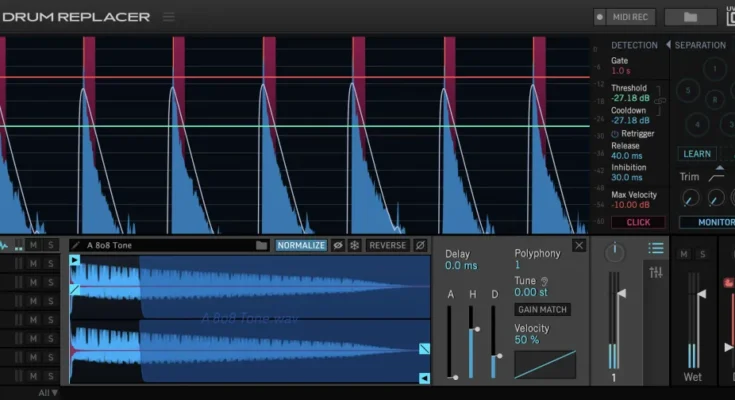This screenshot has width=735, height=400.
Task: Click the snowflake freeze icon
Action: (x=354, y=245)
